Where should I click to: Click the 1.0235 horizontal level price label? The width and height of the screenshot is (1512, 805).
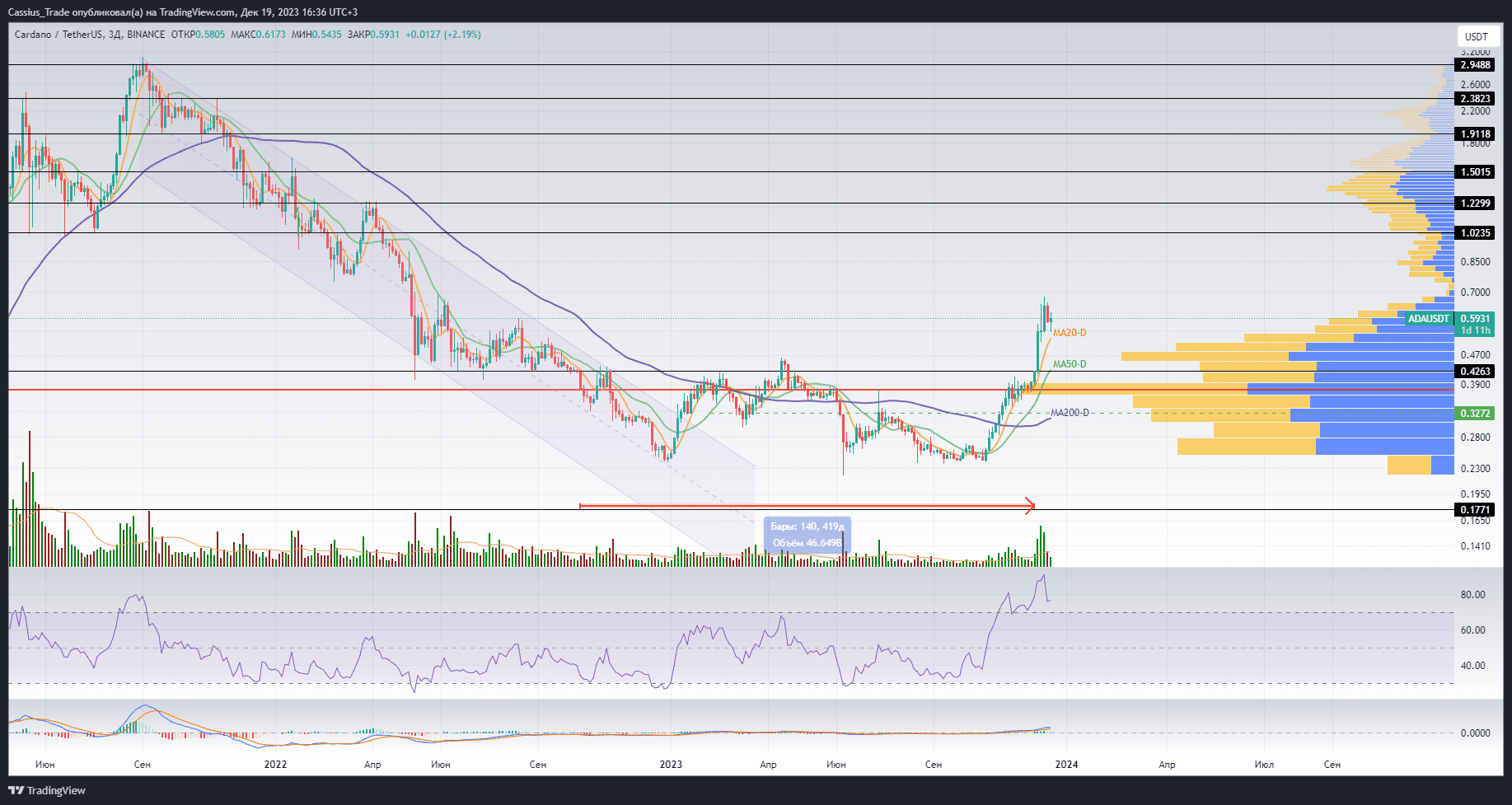point(1474,233)
